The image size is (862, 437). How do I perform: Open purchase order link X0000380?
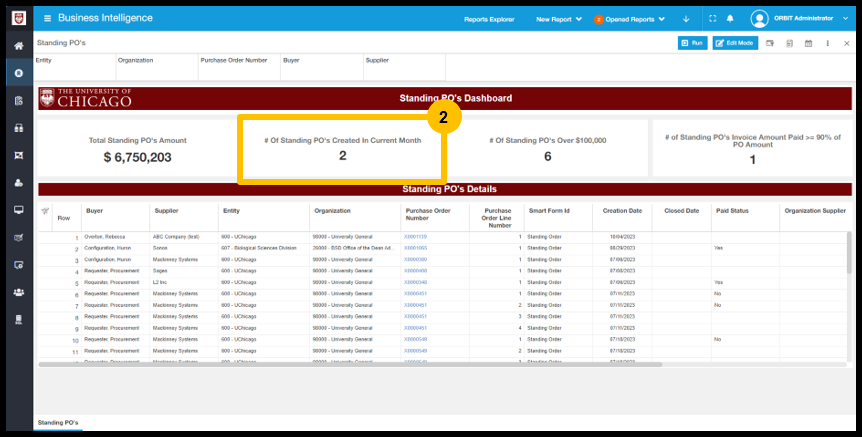[415, 259]
